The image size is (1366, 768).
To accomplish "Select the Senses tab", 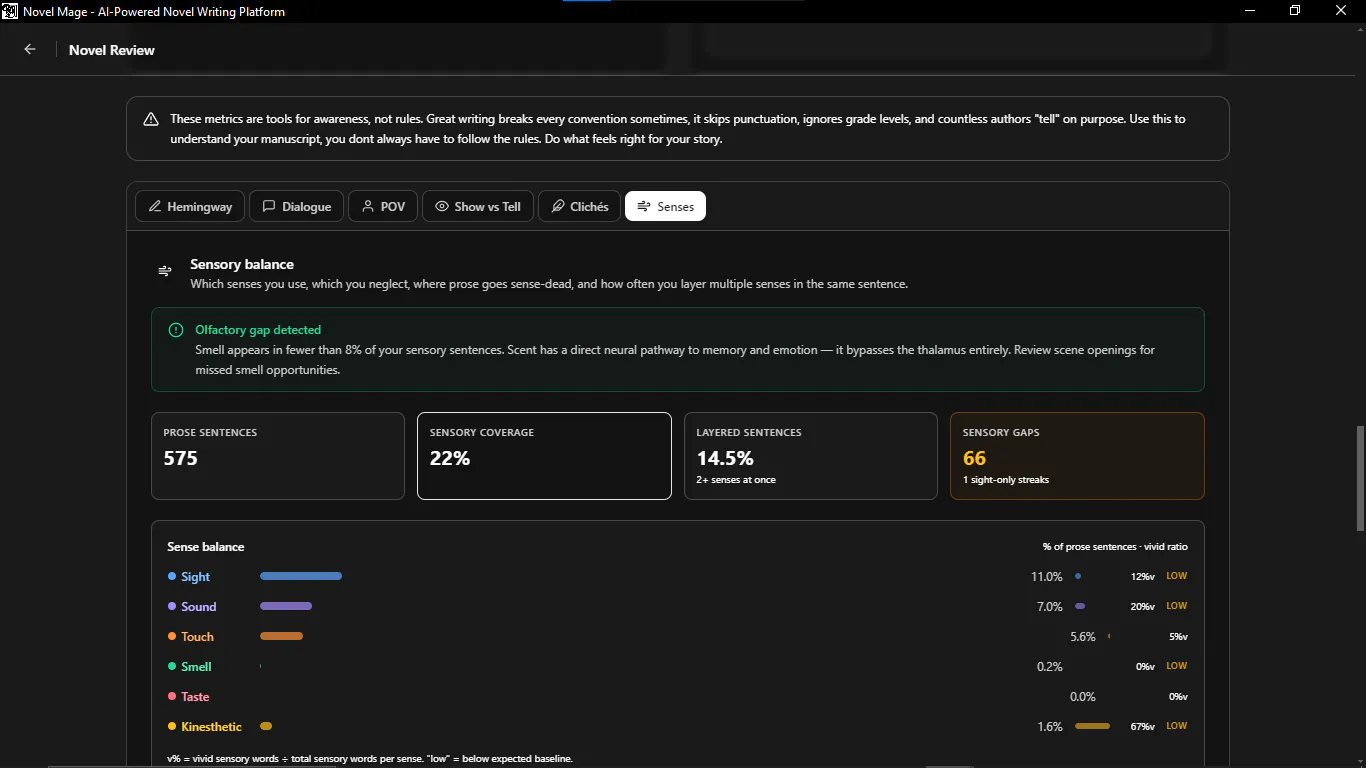I will pos(665,206).
